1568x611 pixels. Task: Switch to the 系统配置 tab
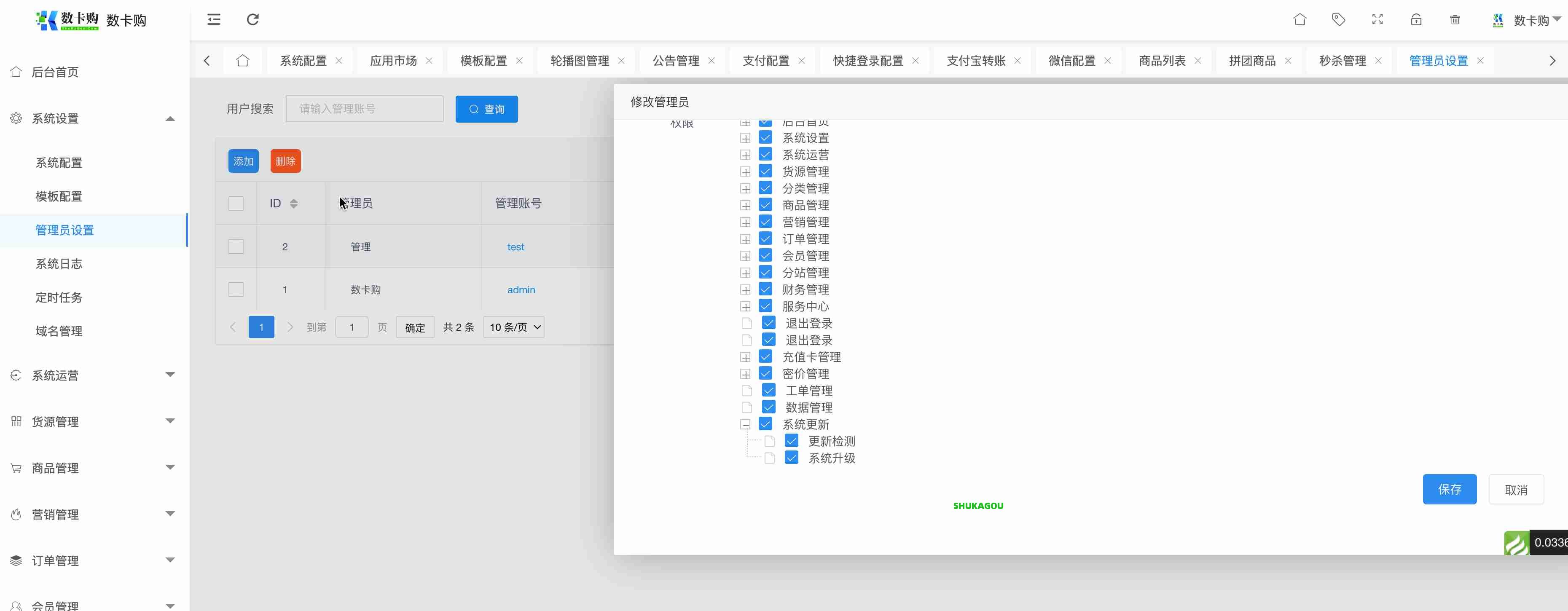[304, 60]
